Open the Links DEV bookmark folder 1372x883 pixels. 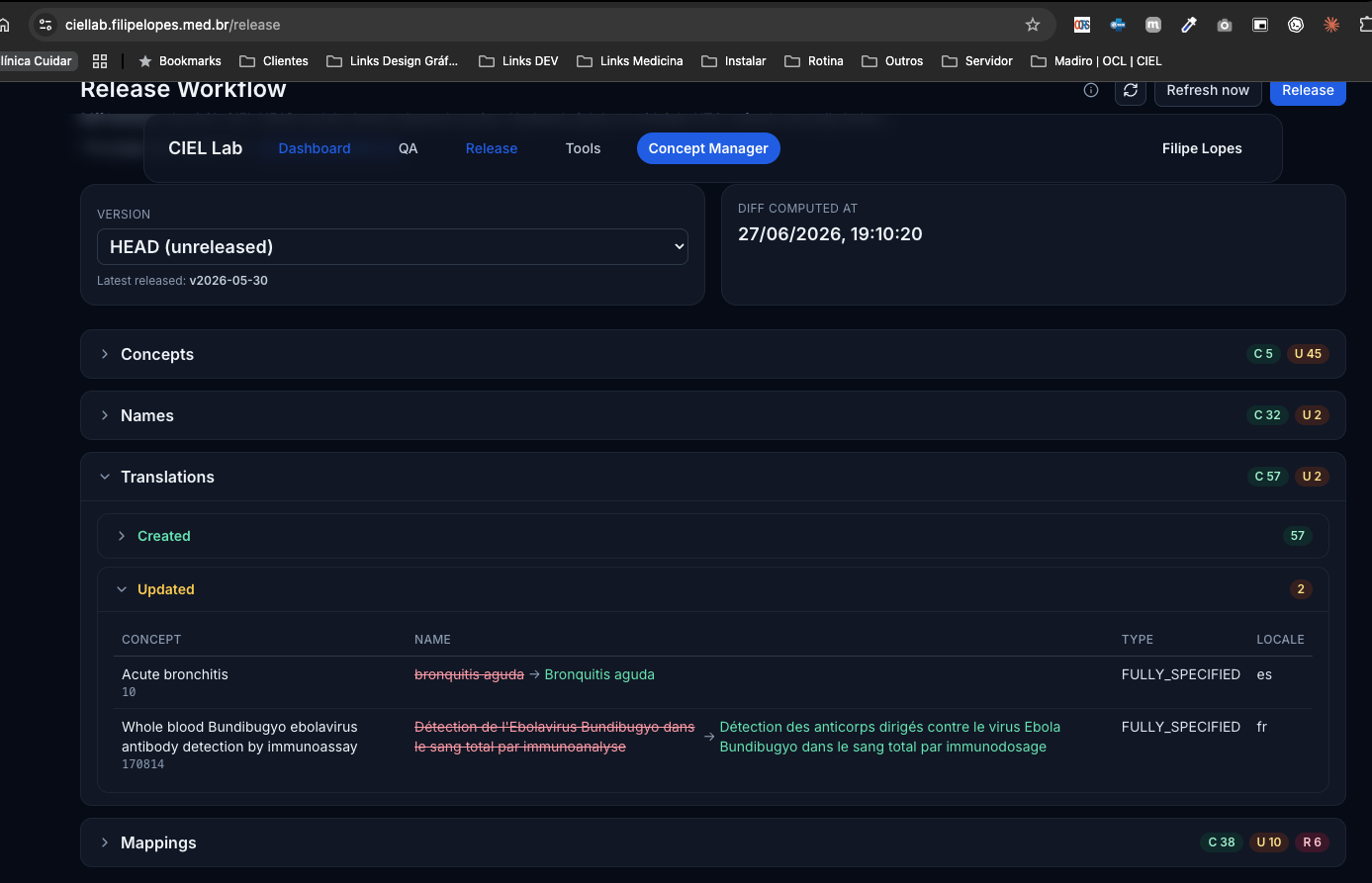point(518,61)
